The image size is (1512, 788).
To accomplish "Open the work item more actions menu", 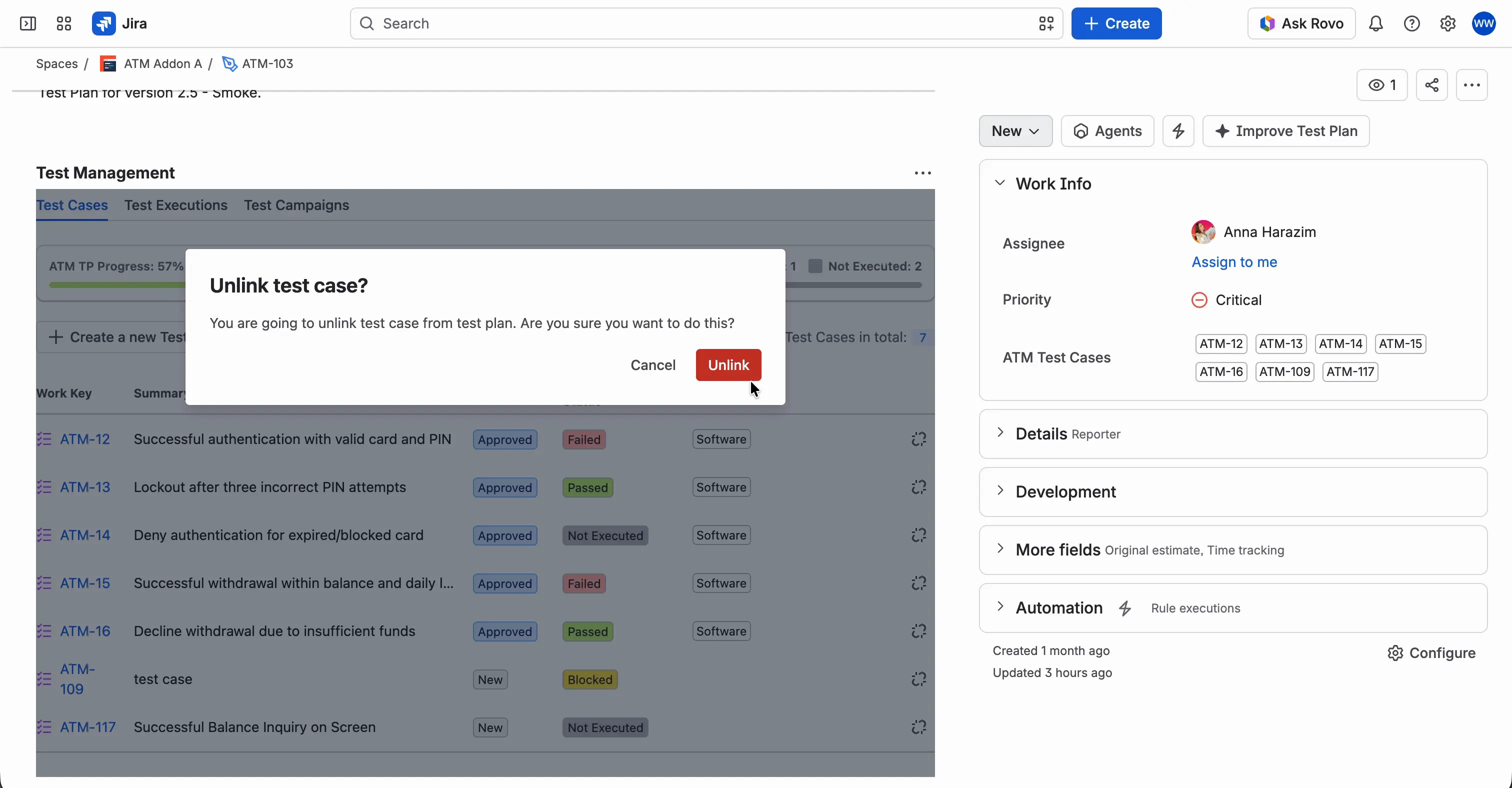I will [1471, 85].
